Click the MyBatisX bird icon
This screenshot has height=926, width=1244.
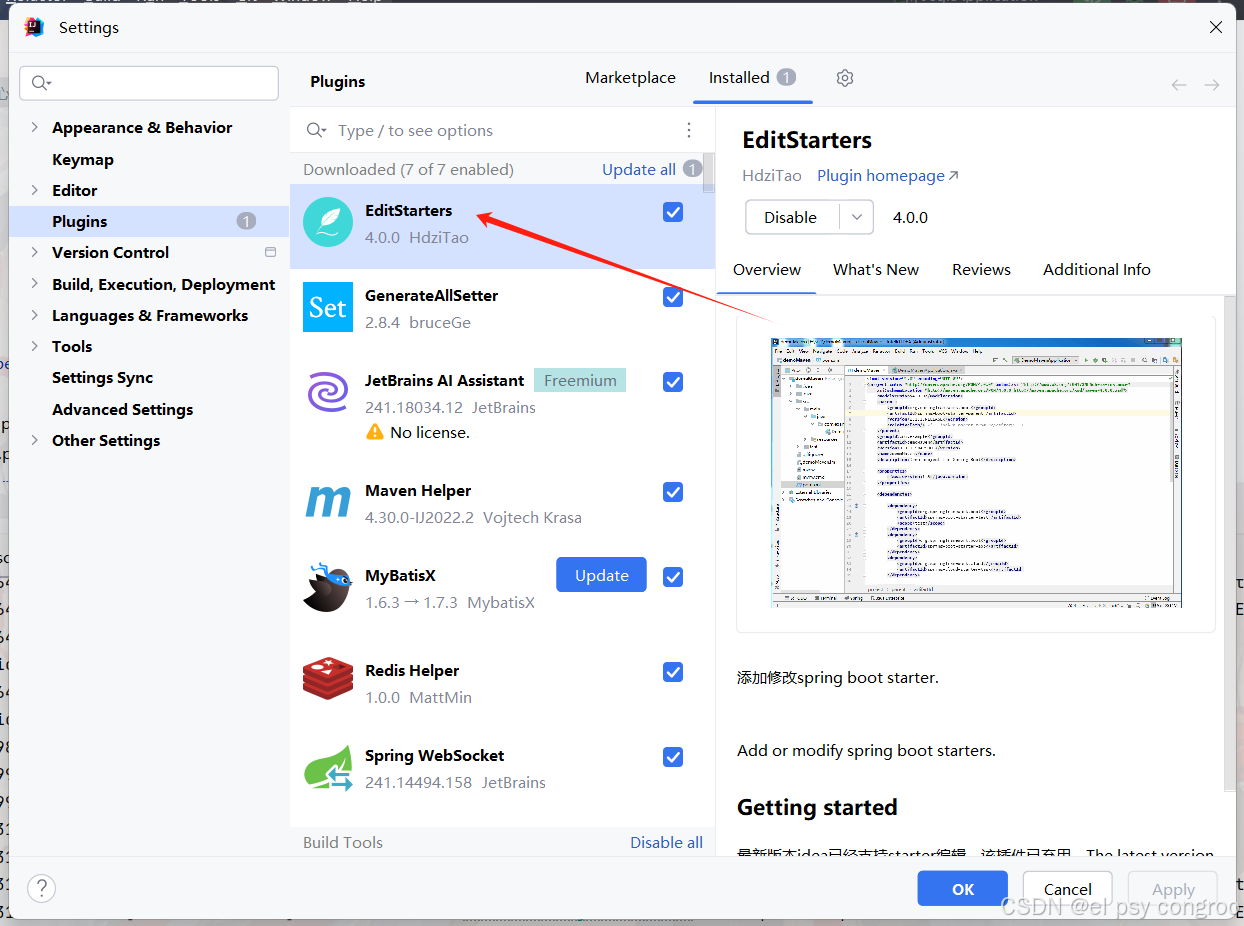(328, 587)
